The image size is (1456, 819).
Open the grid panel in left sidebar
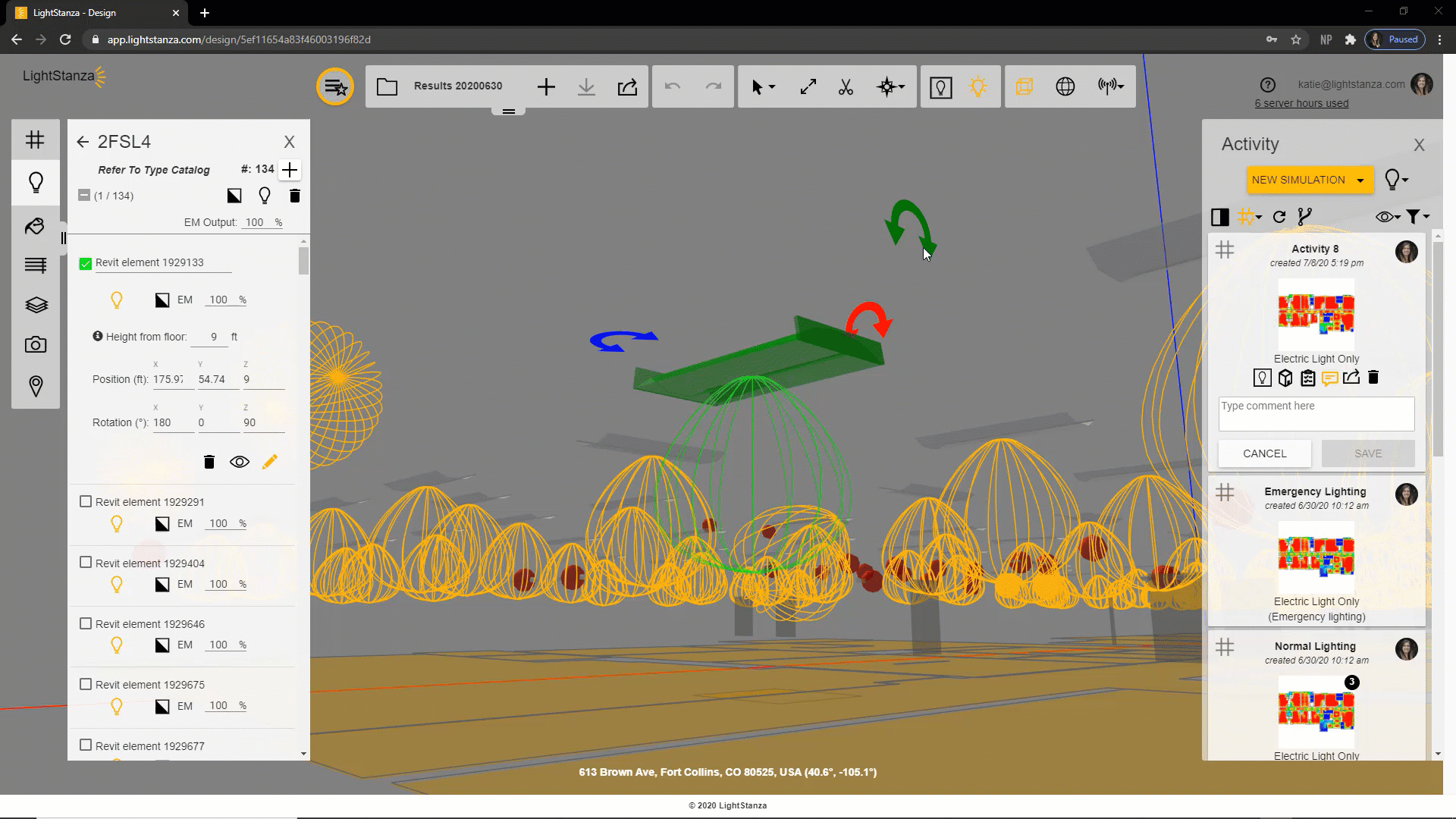pyautogui.click(x=35, y=140)
